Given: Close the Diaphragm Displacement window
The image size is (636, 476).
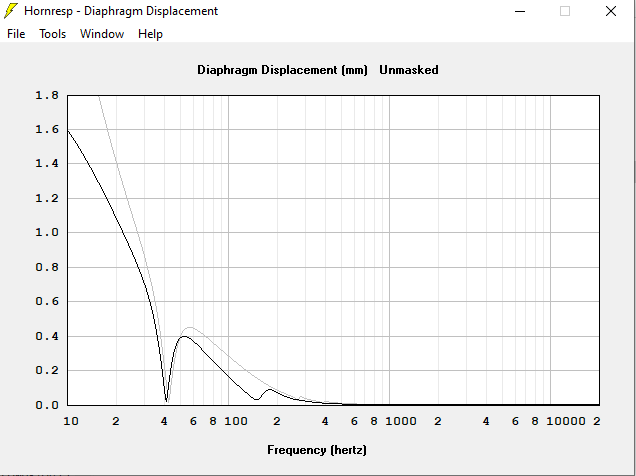Looking at the screenshot, I should pos(611,11).
